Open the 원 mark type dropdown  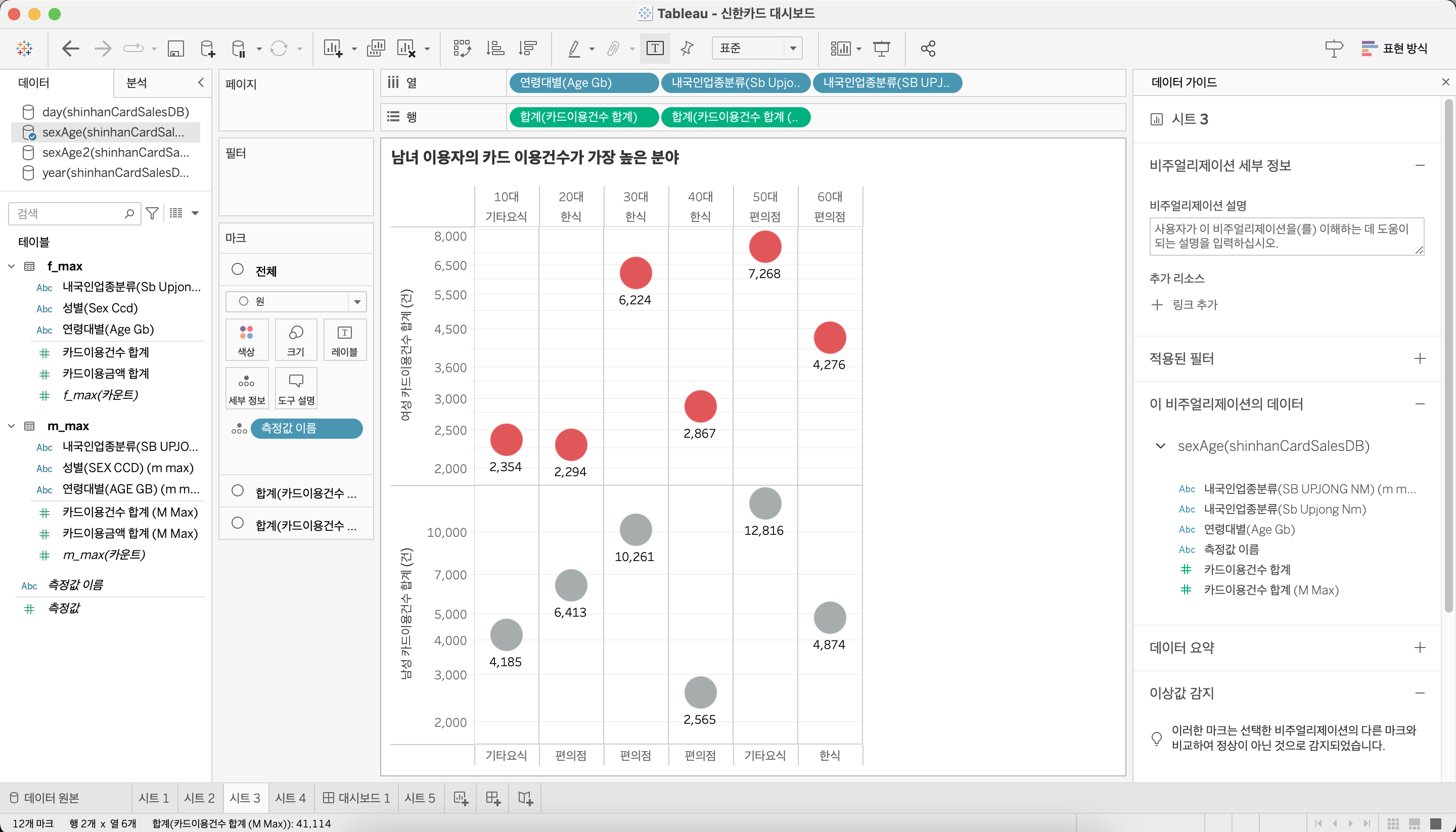(357, 301)
